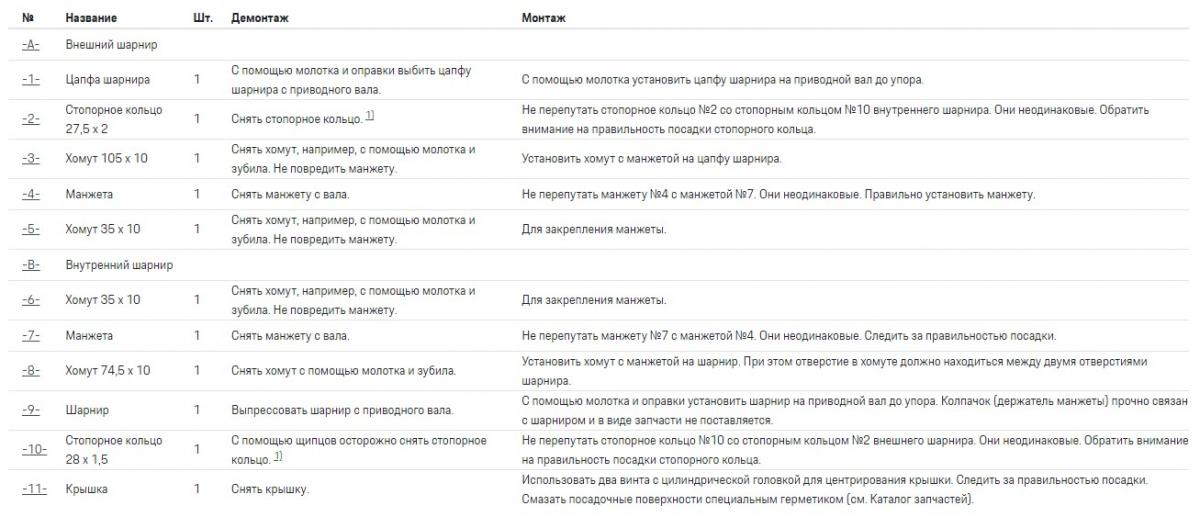The image size is (1200, 528).
Task: Click the -5- link for Хомут 35 x 10
Action: pyautogui.click(x=30, y=229)
